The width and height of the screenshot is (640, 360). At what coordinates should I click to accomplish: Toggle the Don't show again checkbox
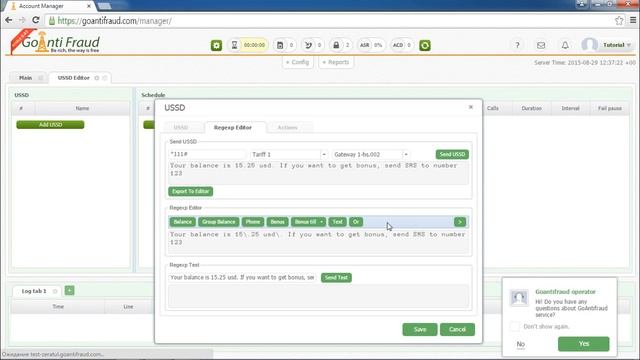(515, 327)
